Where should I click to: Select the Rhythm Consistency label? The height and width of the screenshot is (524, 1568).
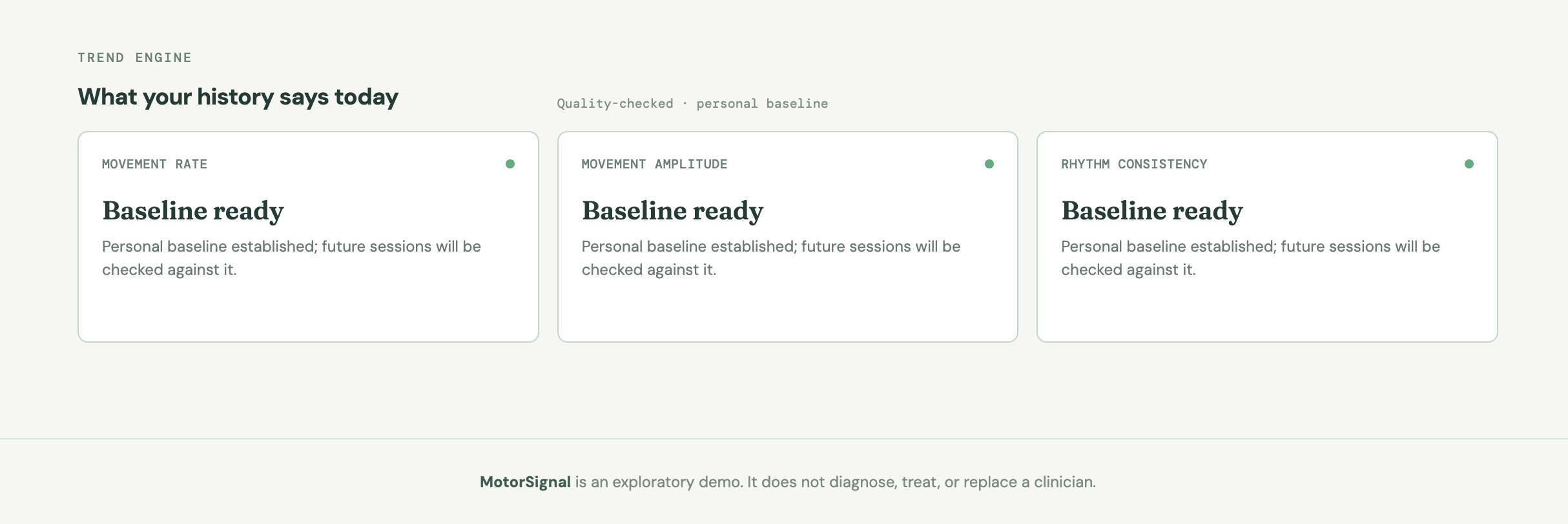1134,164
